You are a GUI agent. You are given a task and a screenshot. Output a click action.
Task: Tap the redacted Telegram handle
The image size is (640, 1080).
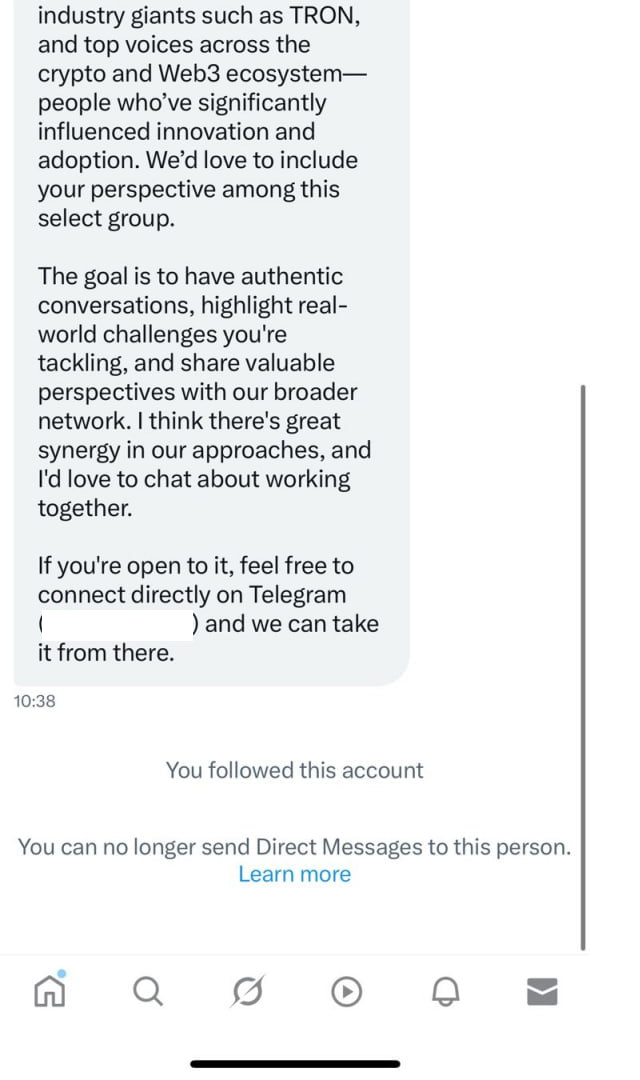click(116, 625)
